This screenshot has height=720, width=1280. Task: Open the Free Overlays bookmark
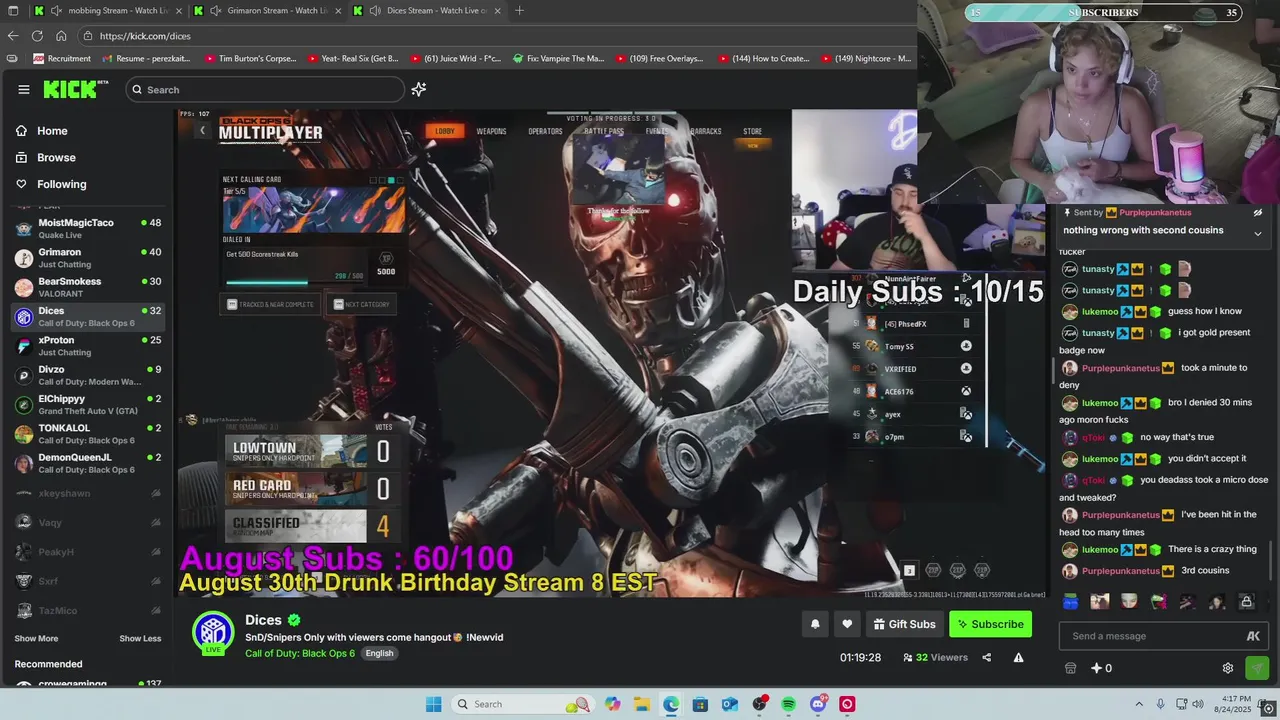coord(658,58)
